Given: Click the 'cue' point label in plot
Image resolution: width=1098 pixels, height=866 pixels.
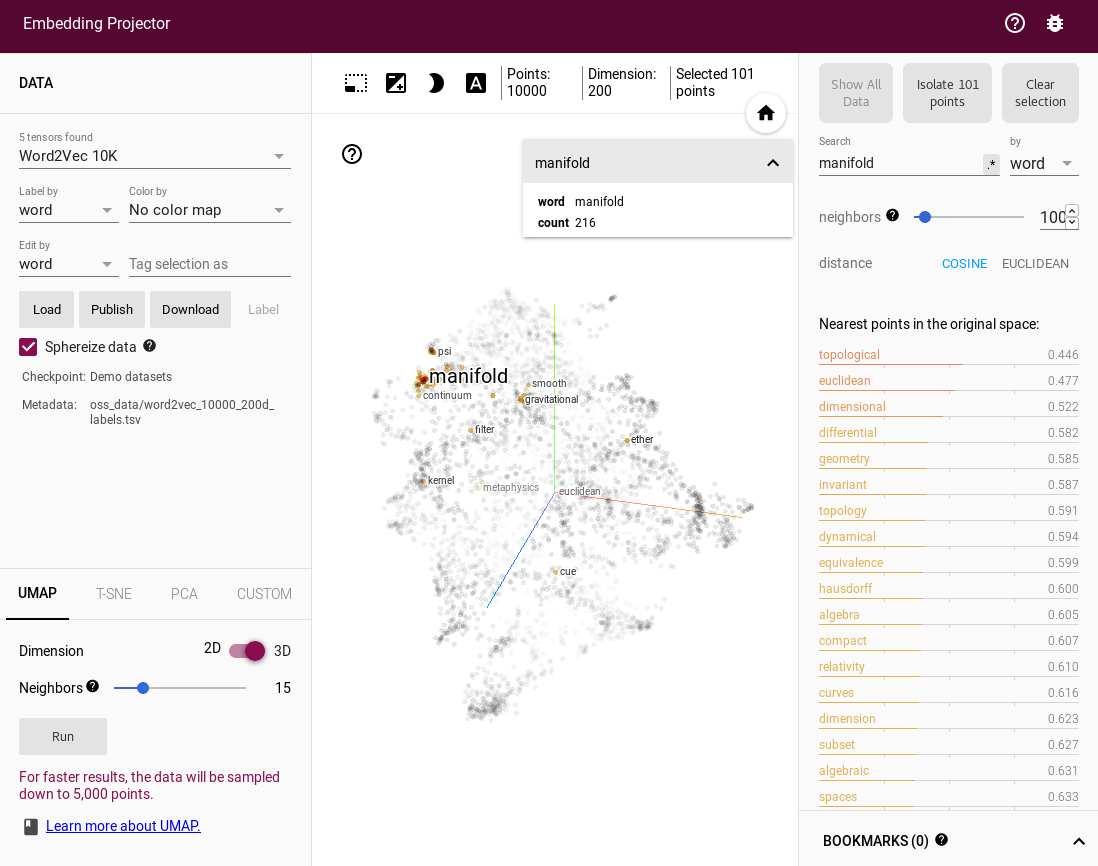Looking at the screenshot, I should (568, 571).
